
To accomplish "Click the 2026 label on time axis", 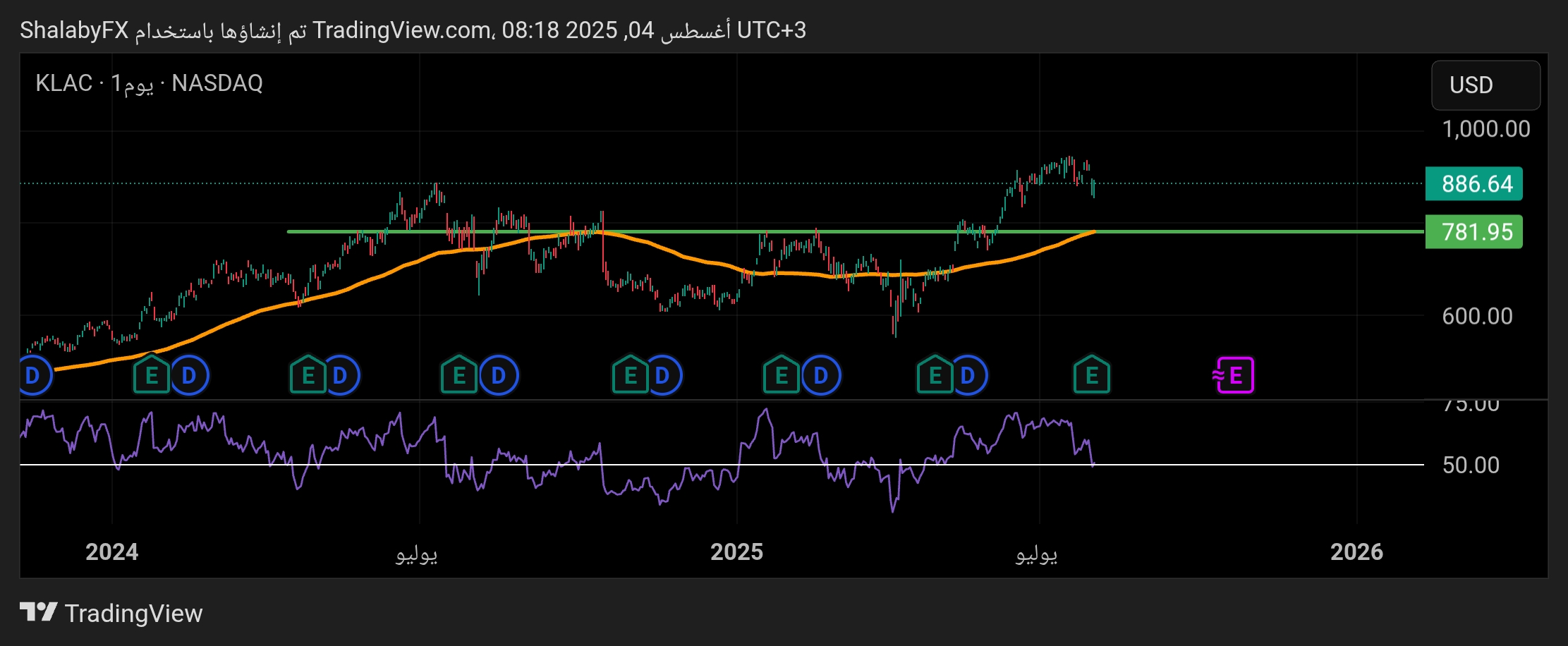I will (1356, 551).
